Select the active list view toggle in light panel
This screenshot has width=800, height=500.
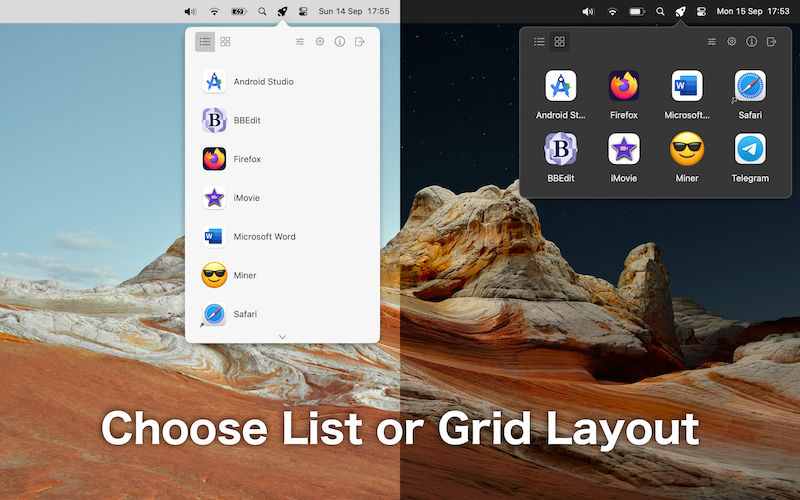[205, 42]
